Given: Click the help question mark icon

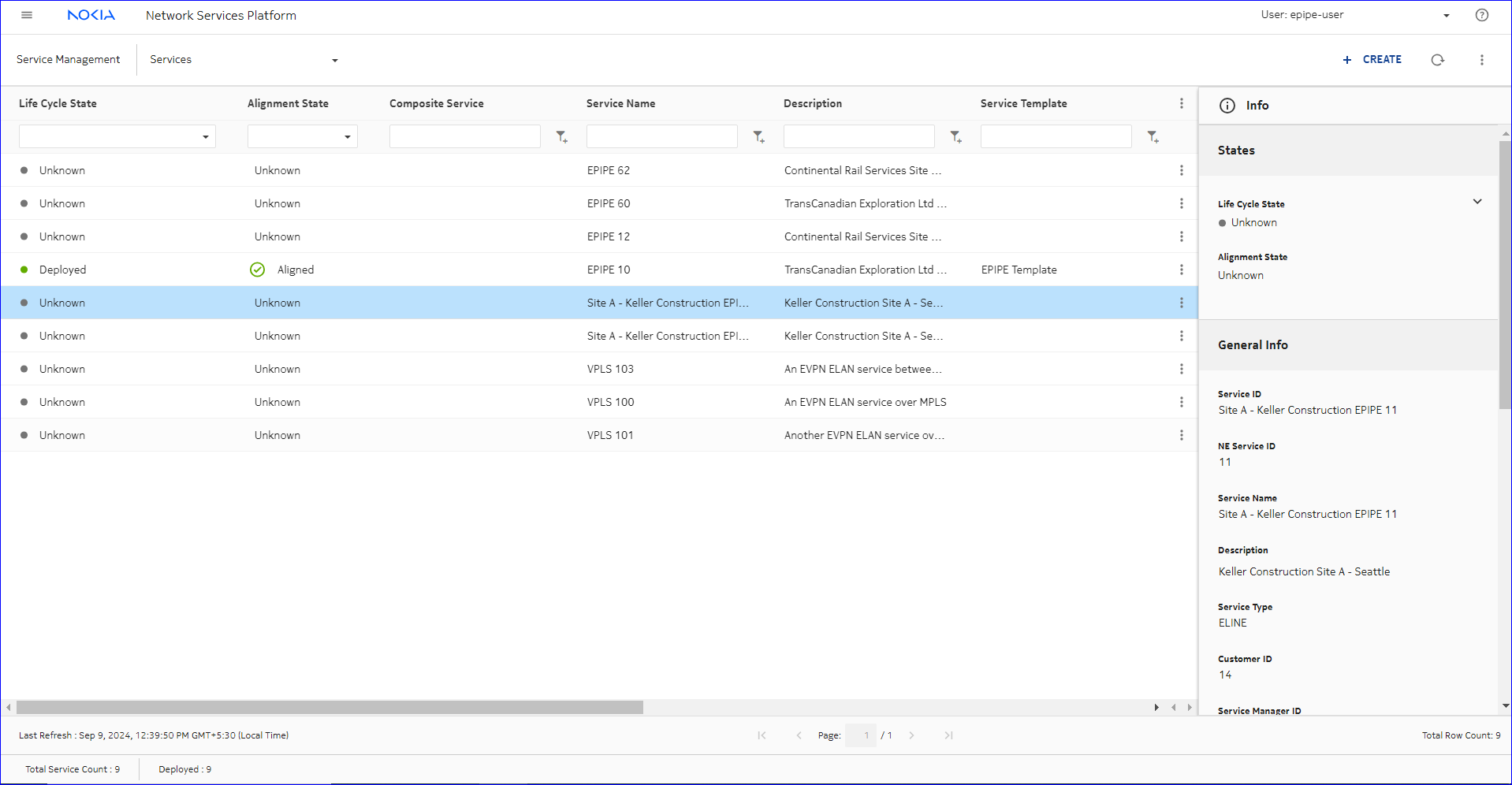Looking at the screenshot, I should pyautogui.click(x=1482, y=15).
